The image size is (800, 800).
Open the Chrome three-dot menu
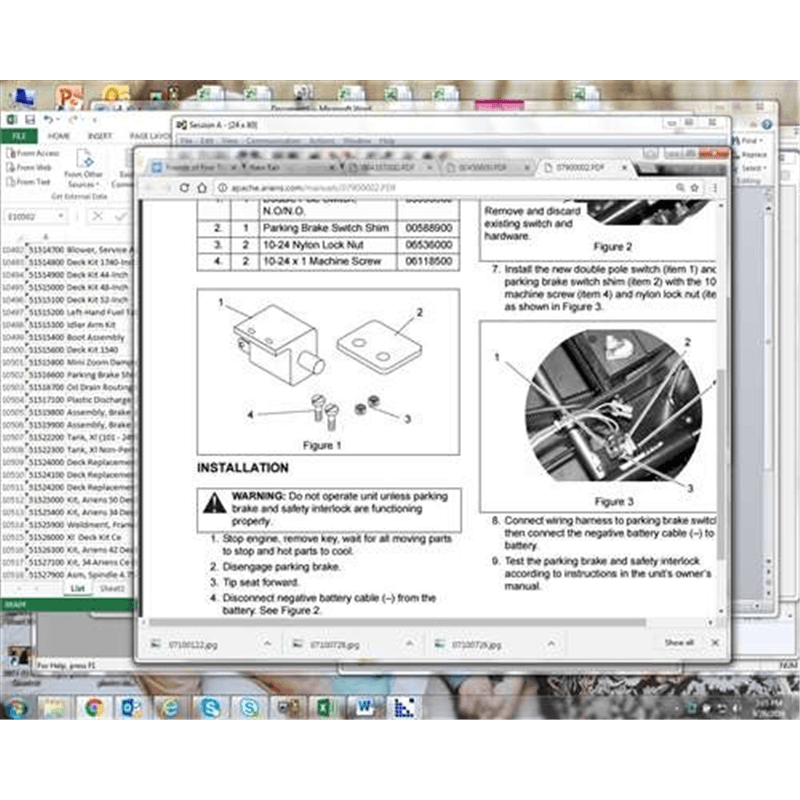point(714,188)
